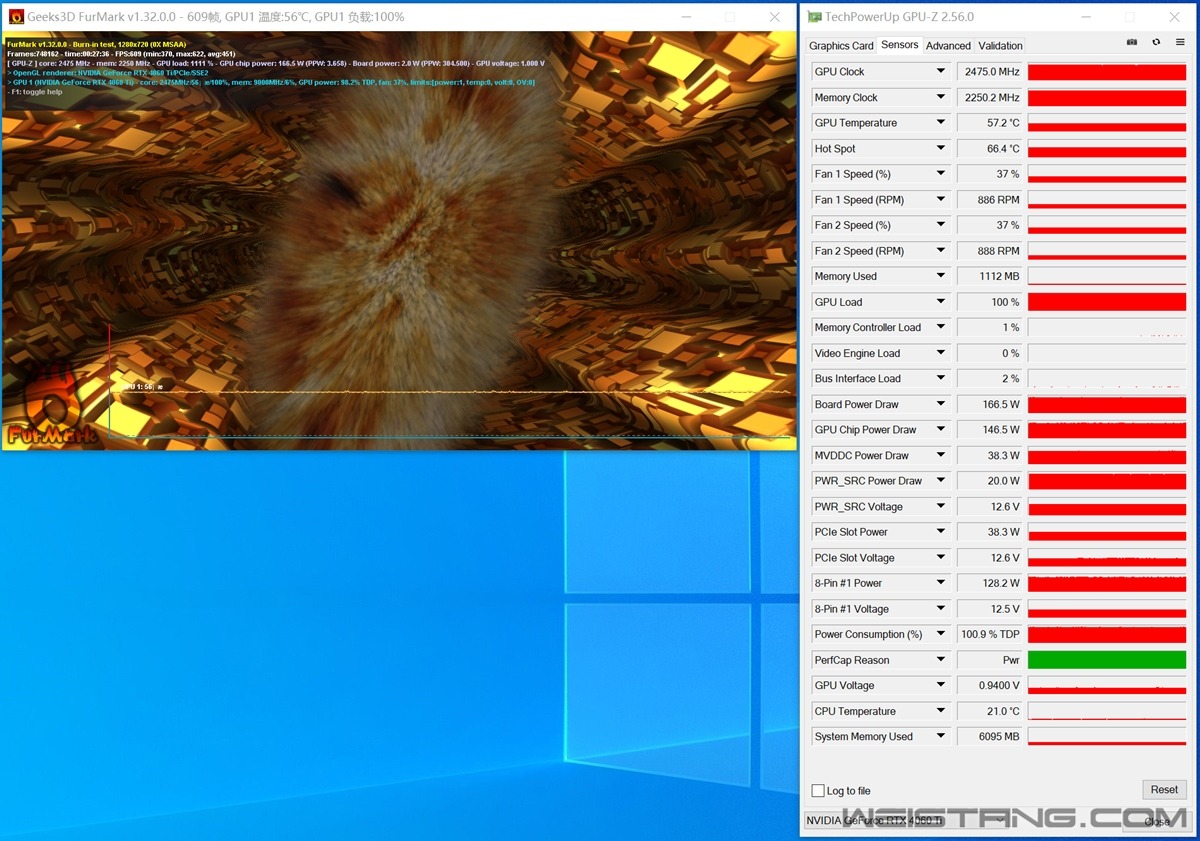The height and width of the screenshot is (841, 1200).
Task: Click the System Memory Used value 6095 MB
Action: click(x=990, y=736)
